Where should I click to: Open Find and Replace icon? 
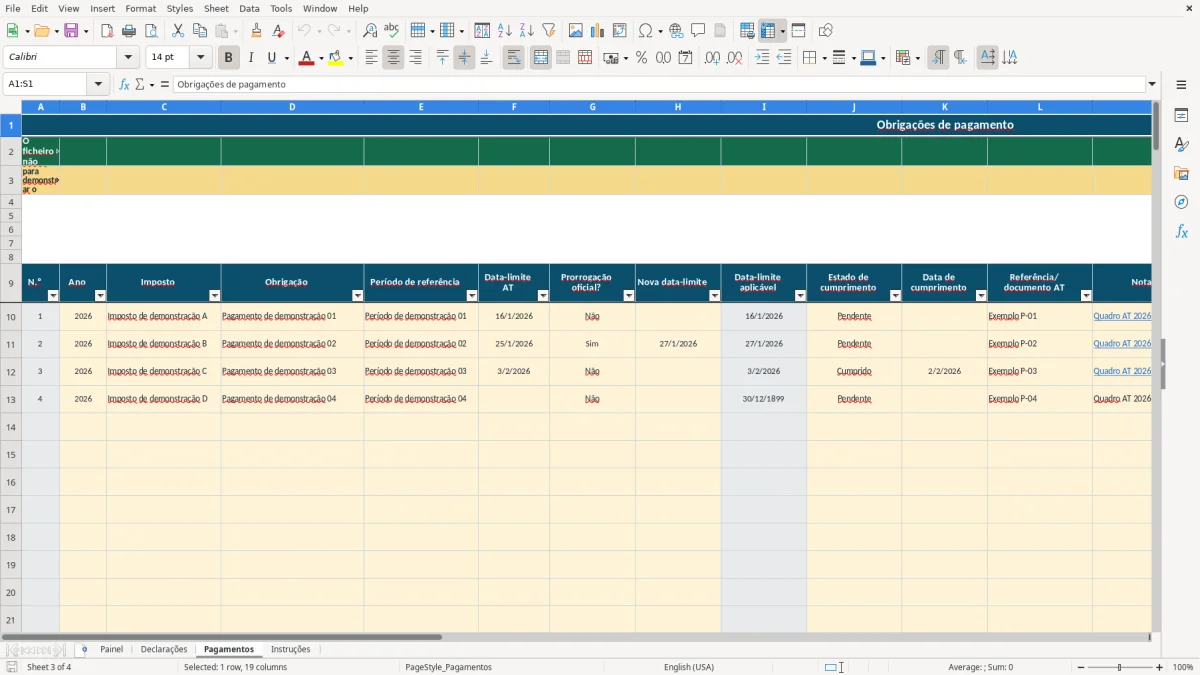[370, 31]
